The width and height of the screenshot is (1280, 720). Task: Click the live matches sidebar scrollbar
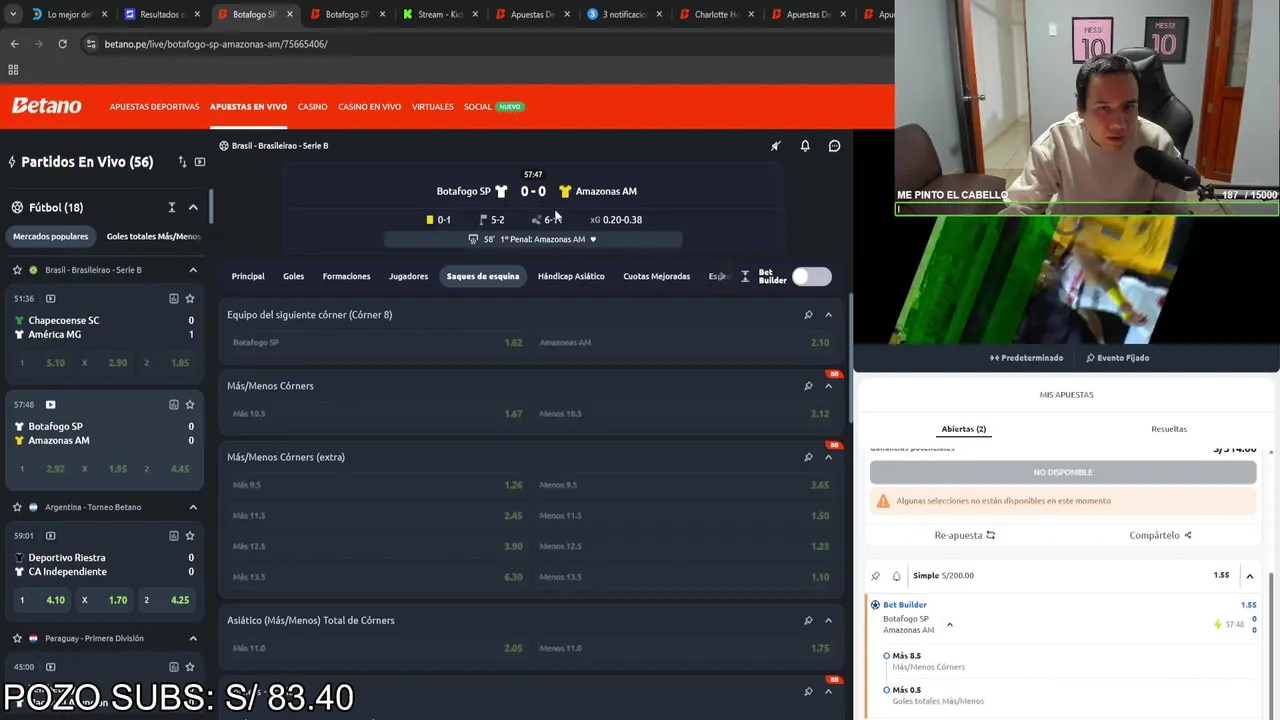(209, 208)
